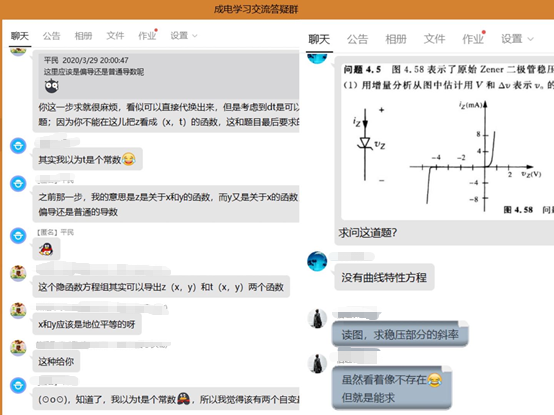
Task: Click laughing emoji in 虽然看着像不存在 bubble
Action: (x=434, y=380)
